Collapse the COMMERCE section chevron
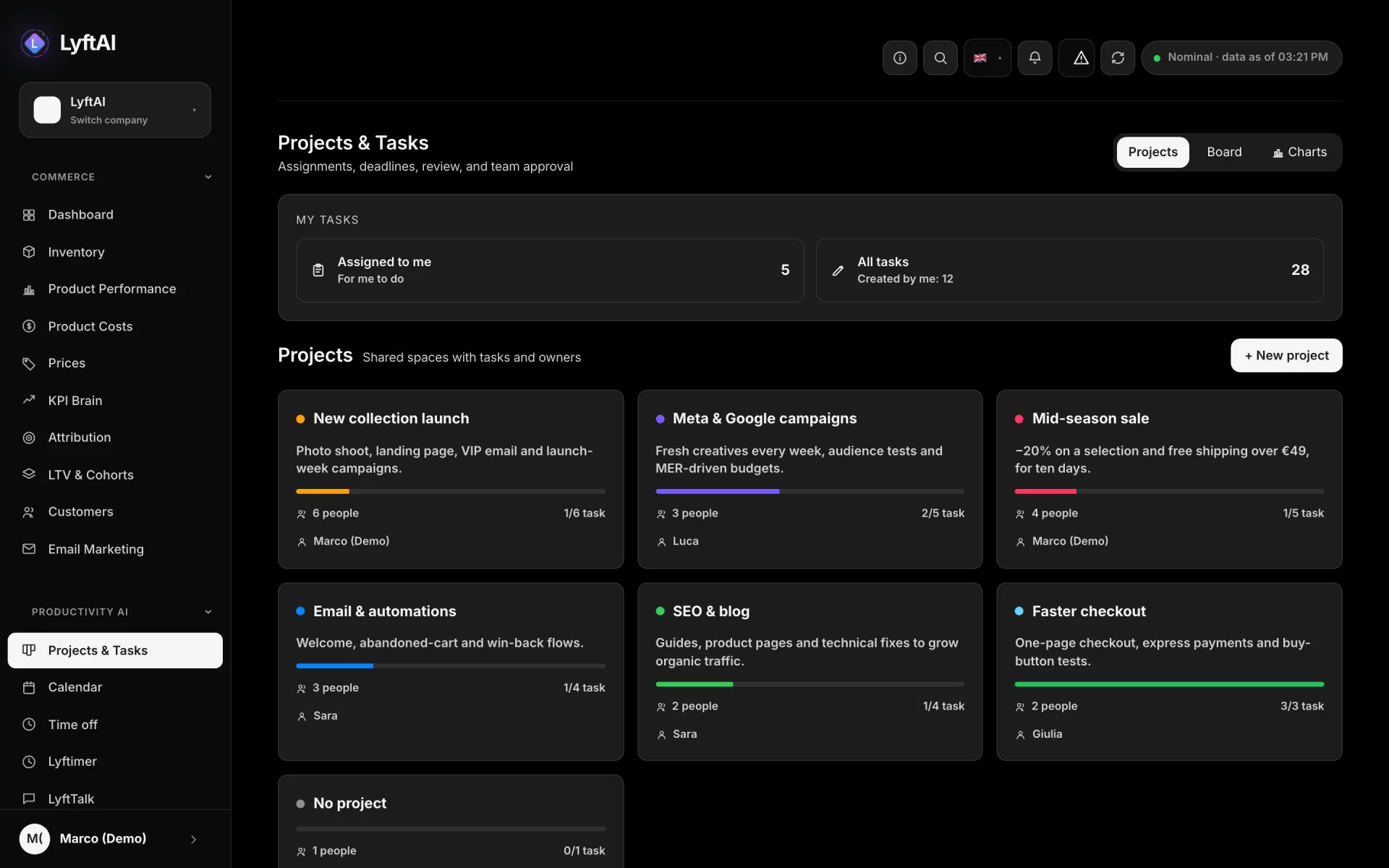 (208, 177)
